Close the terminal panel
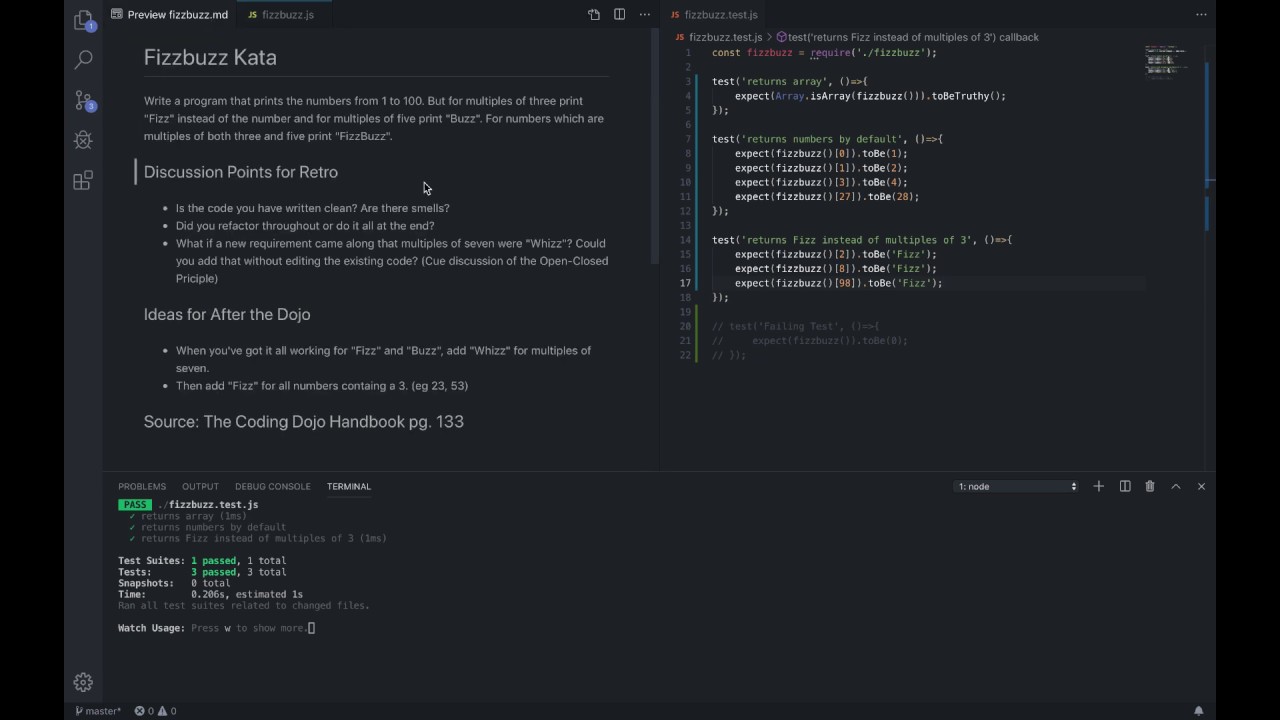The height and width of the screenshot is (720, 1280). coord(1201,486)
